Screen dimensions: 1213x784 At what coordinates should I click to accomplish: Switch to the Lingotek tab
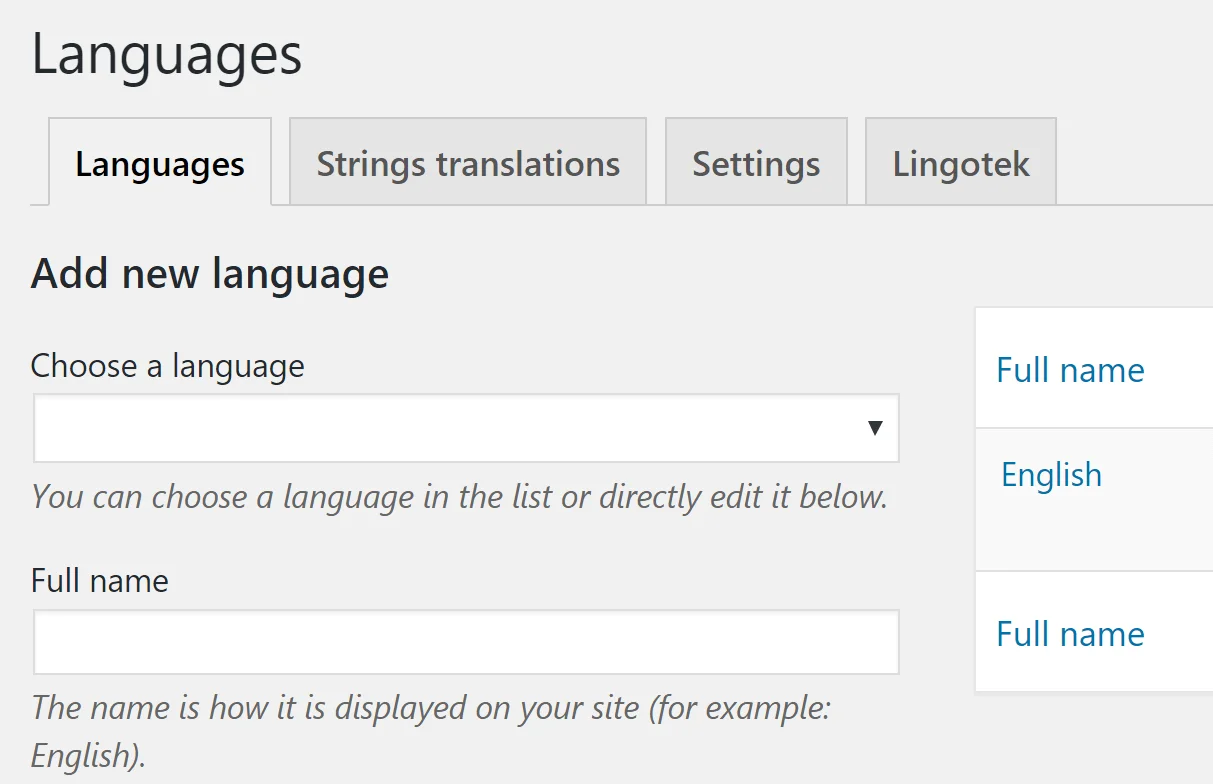pos(960,163)
